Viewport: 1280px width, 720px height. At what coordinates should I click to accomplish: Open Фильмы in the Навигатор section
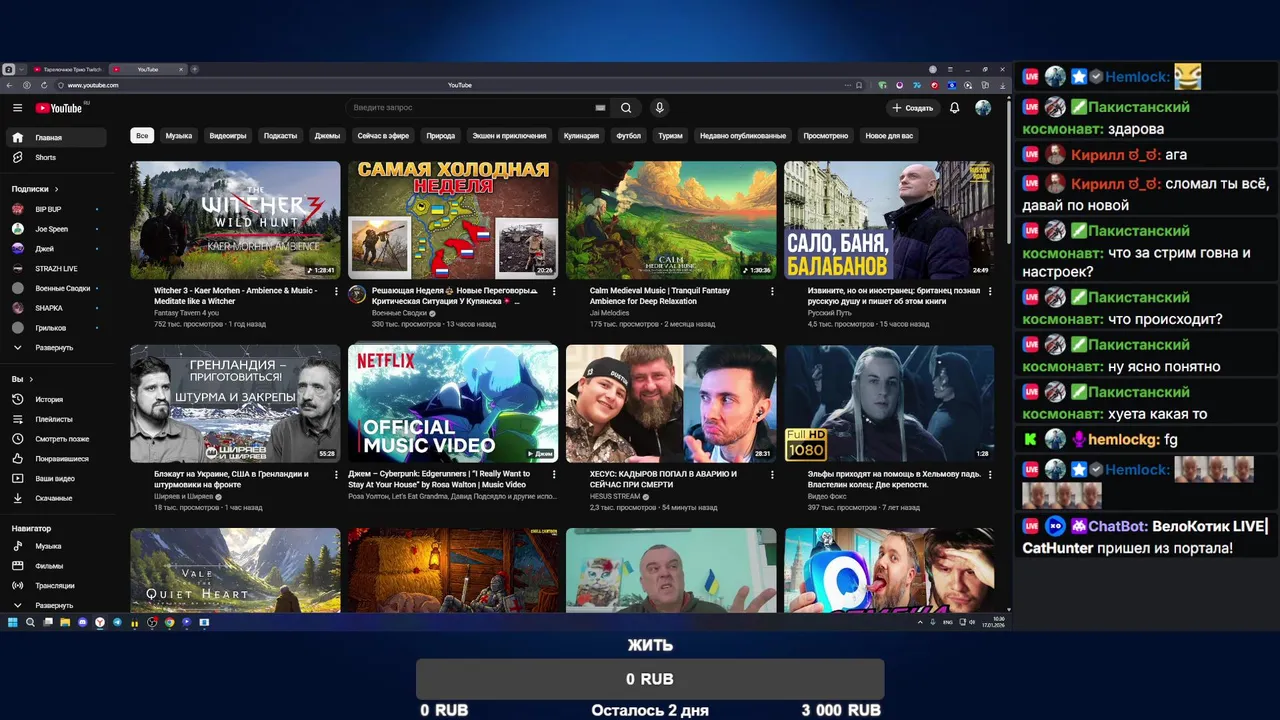pos(57,566)
